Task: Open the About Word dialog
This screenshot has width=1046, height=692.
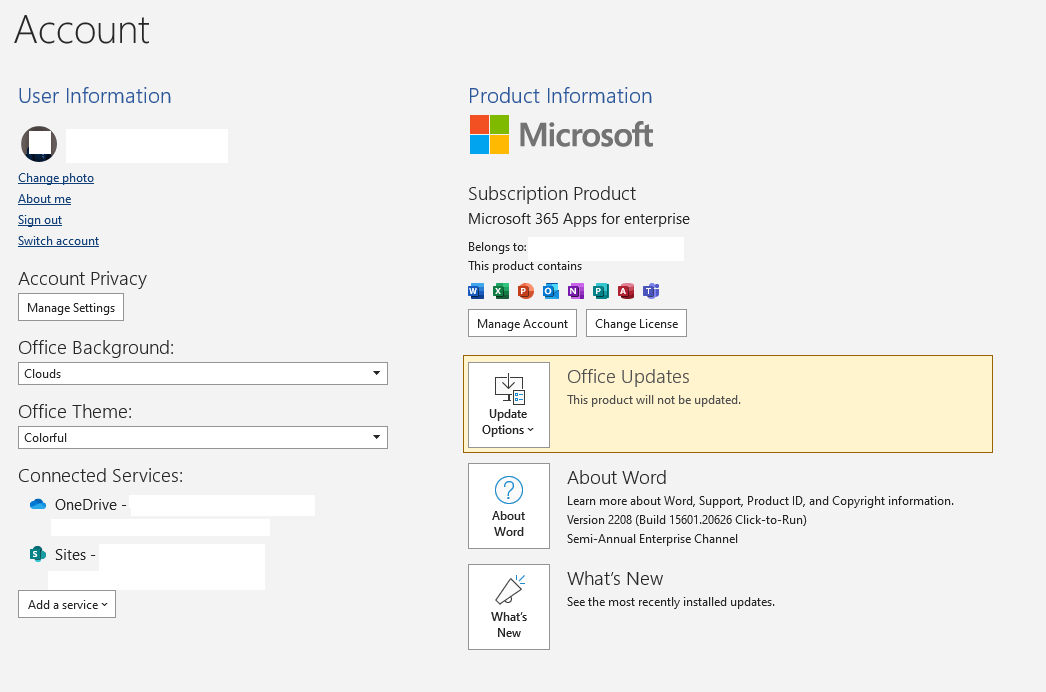Action: 509,506
